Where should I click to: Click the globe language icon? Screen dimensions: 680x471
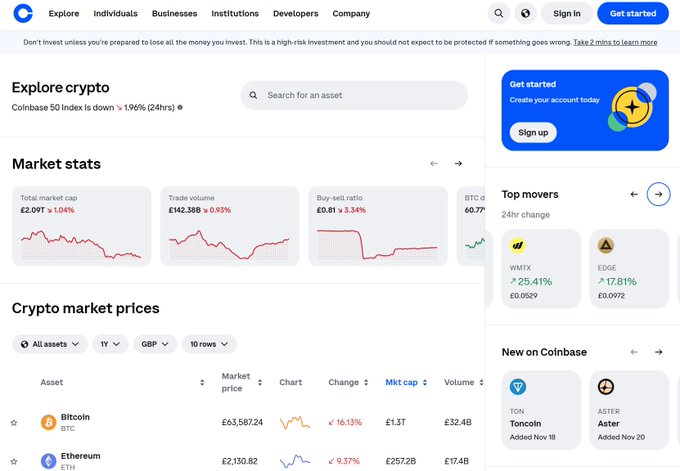tap(525, 13)
